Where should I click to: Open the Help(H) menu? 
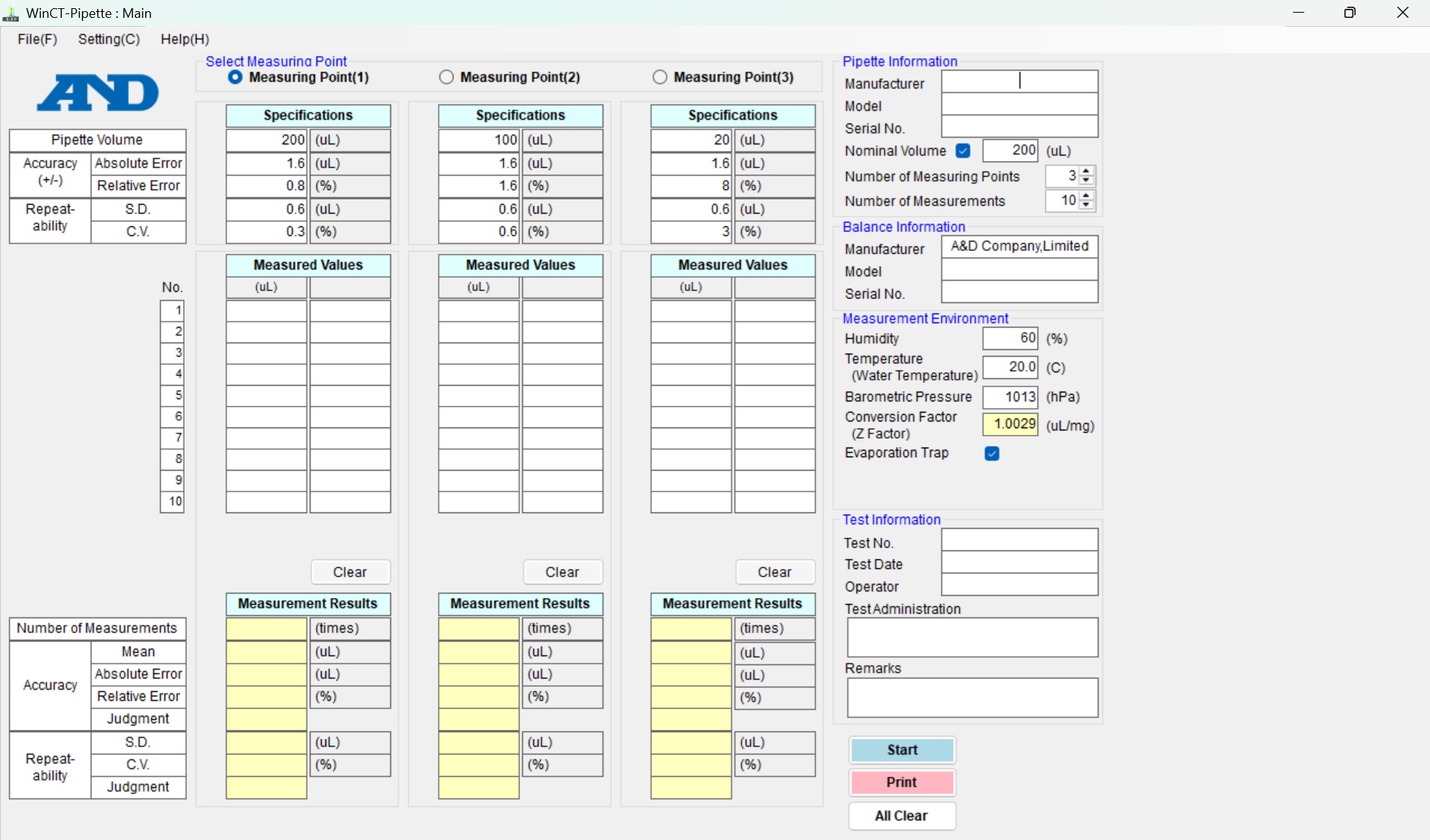pos(185,39)
